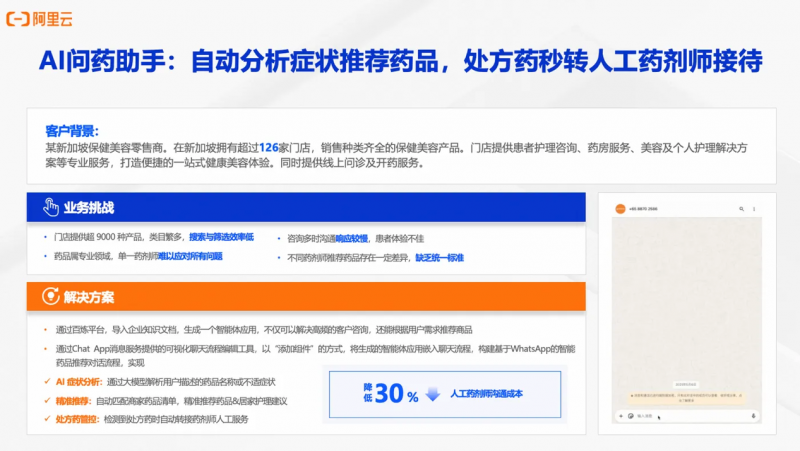
Task: Click the microphone voice message icon
Action: coord(755,415)
